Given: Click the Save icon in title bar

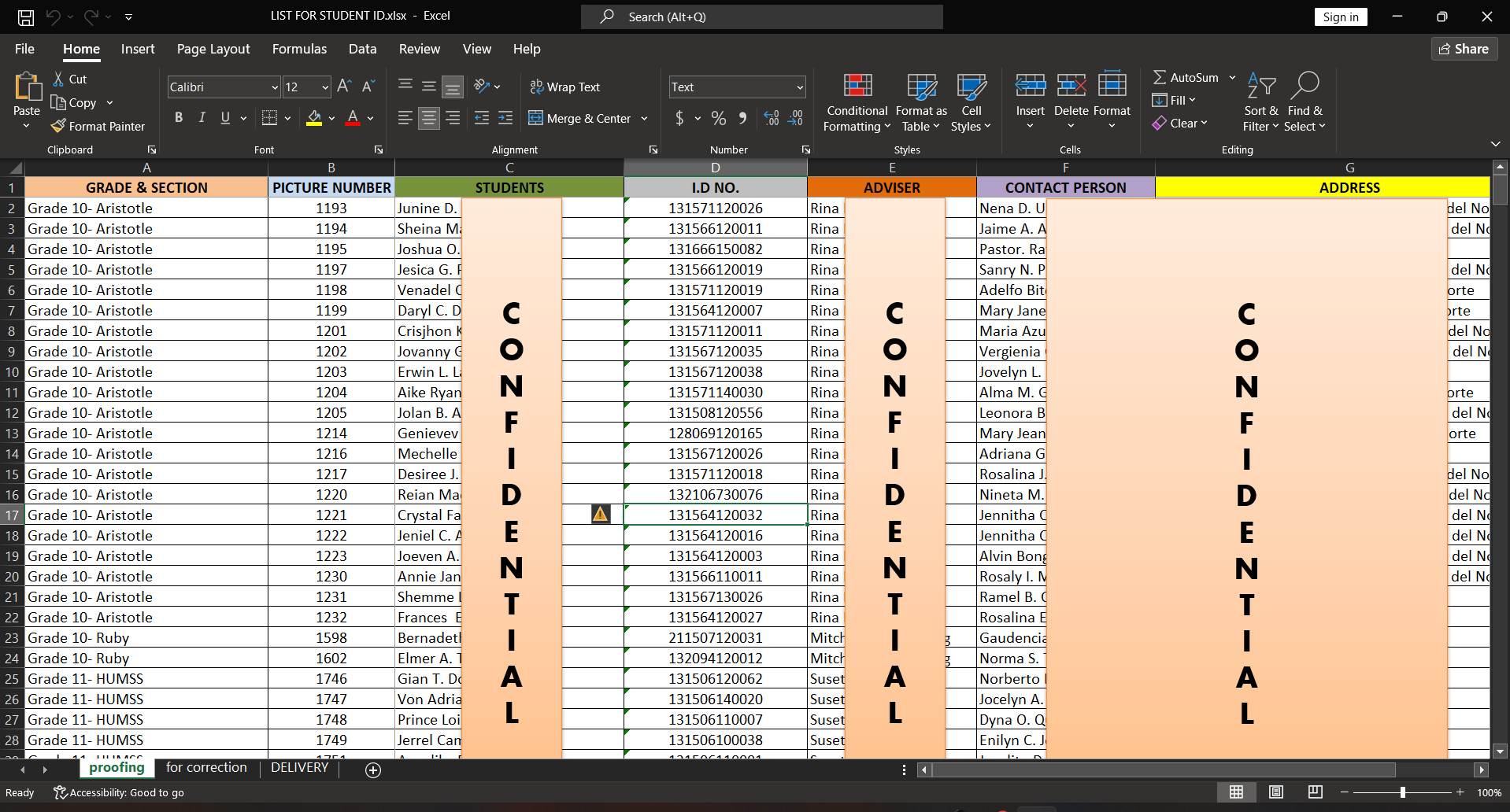Looking at the screenshot, I should [x=26, y=17].
